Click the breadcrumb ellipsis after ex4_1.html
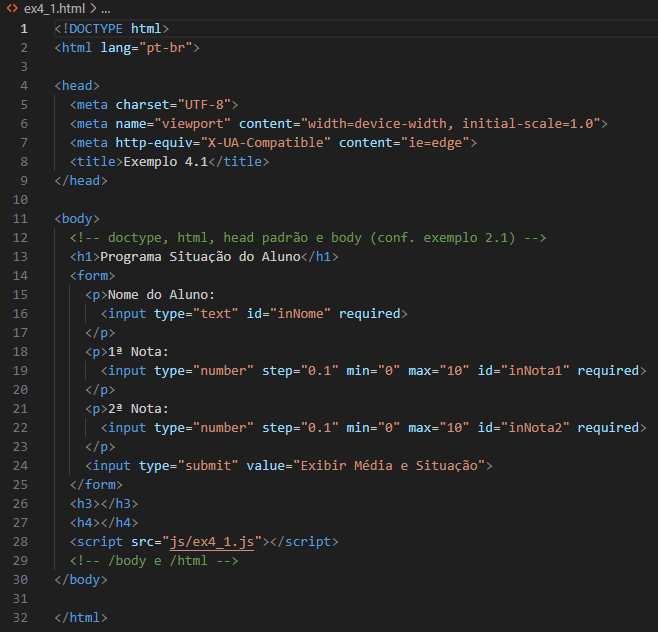Image resolution: width=658 pixels, height=632 pixels. 106,9
